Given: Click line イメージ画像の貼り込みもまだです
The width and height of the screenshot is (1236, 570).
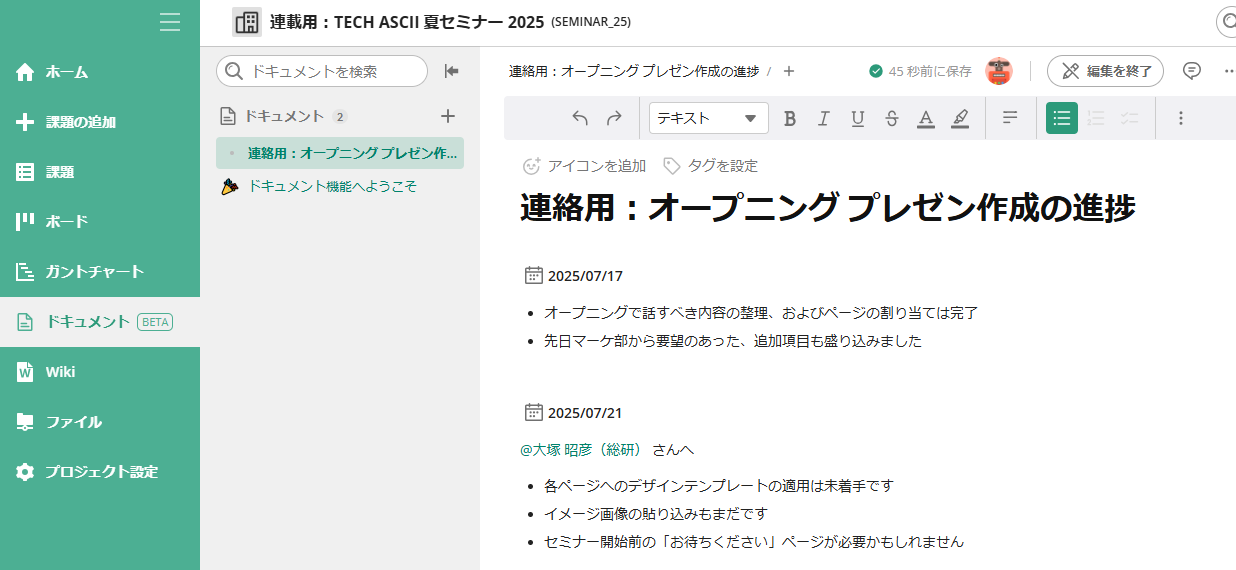Looking at the screenshot, I should (656, 514).
